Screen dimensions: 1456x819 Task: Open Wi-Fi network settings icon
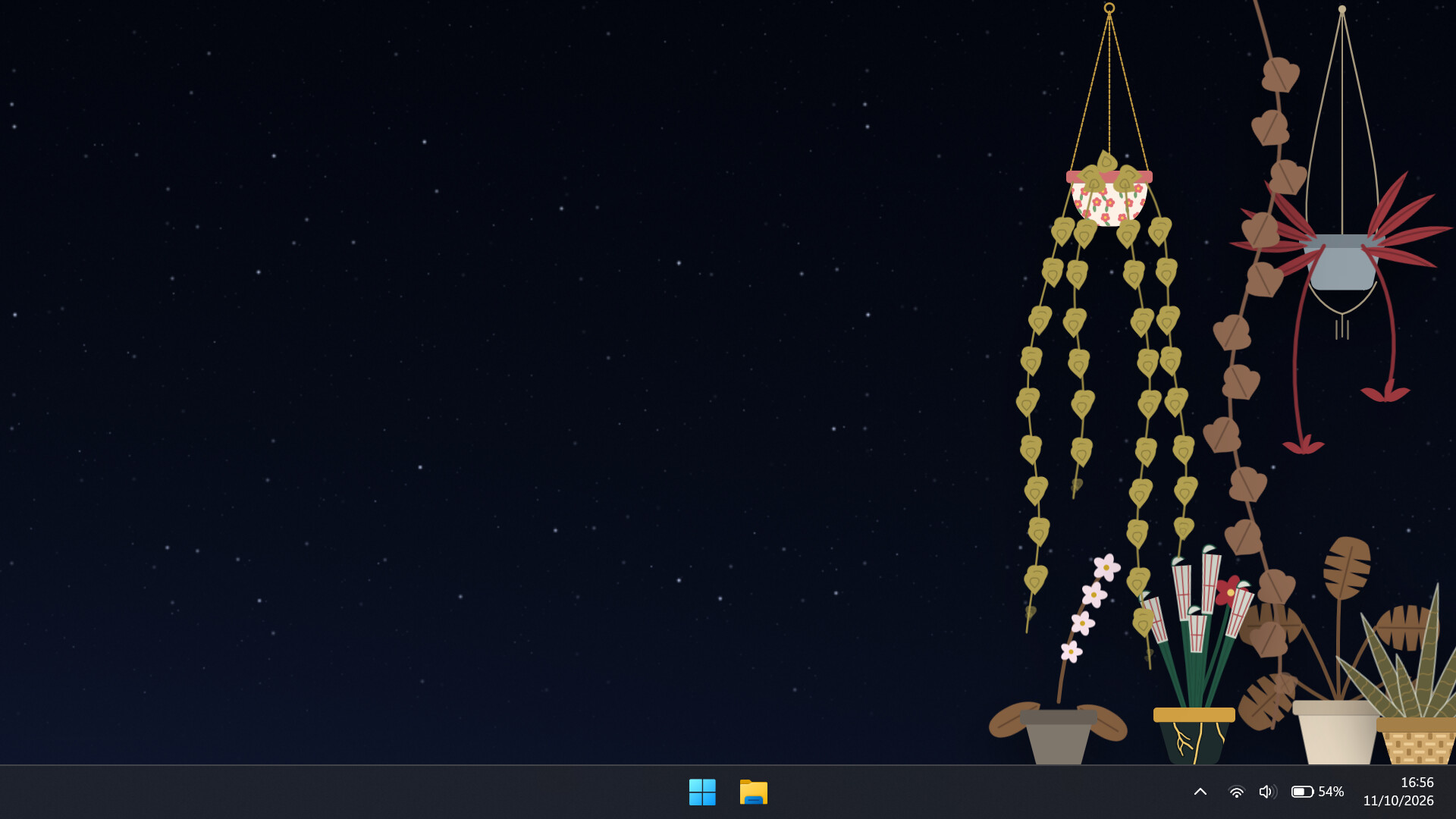click(x=1236, y=792)
